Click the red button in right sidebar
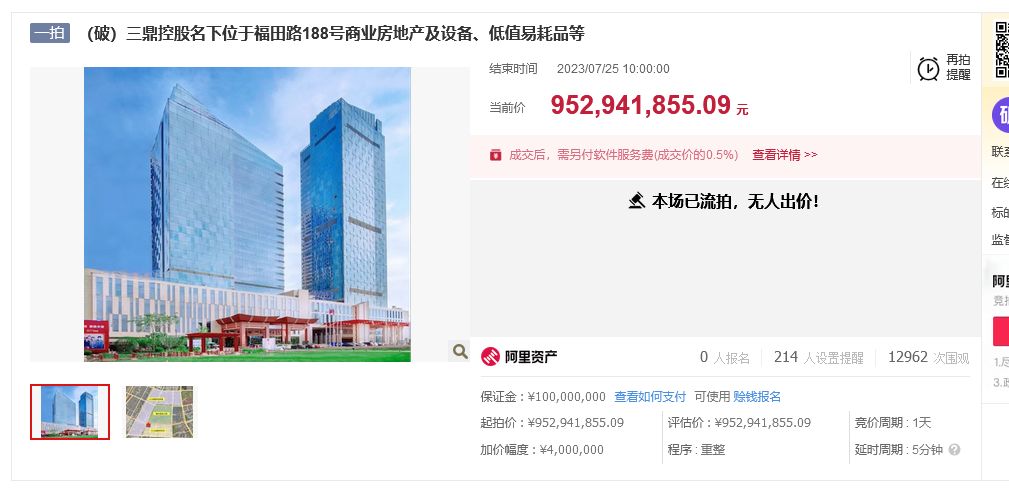 tap(1001, 331)
